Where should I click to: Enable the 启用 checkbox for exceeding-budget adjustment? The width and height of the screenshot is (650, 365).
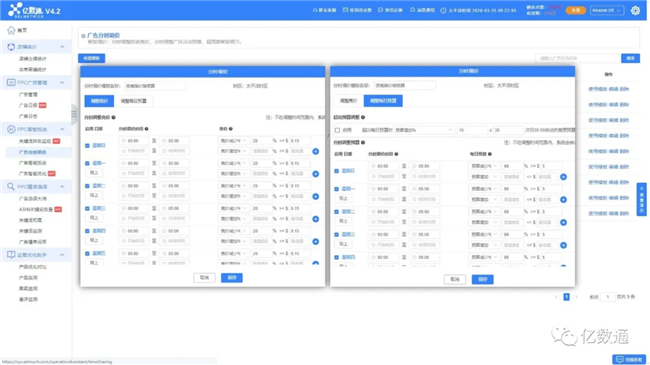[x=337, y=130]
